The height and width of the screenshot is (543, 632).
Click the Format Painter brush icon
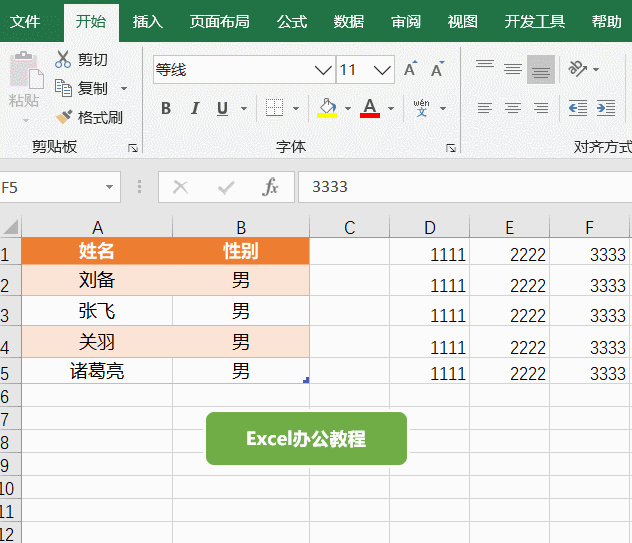click(64, 117)
